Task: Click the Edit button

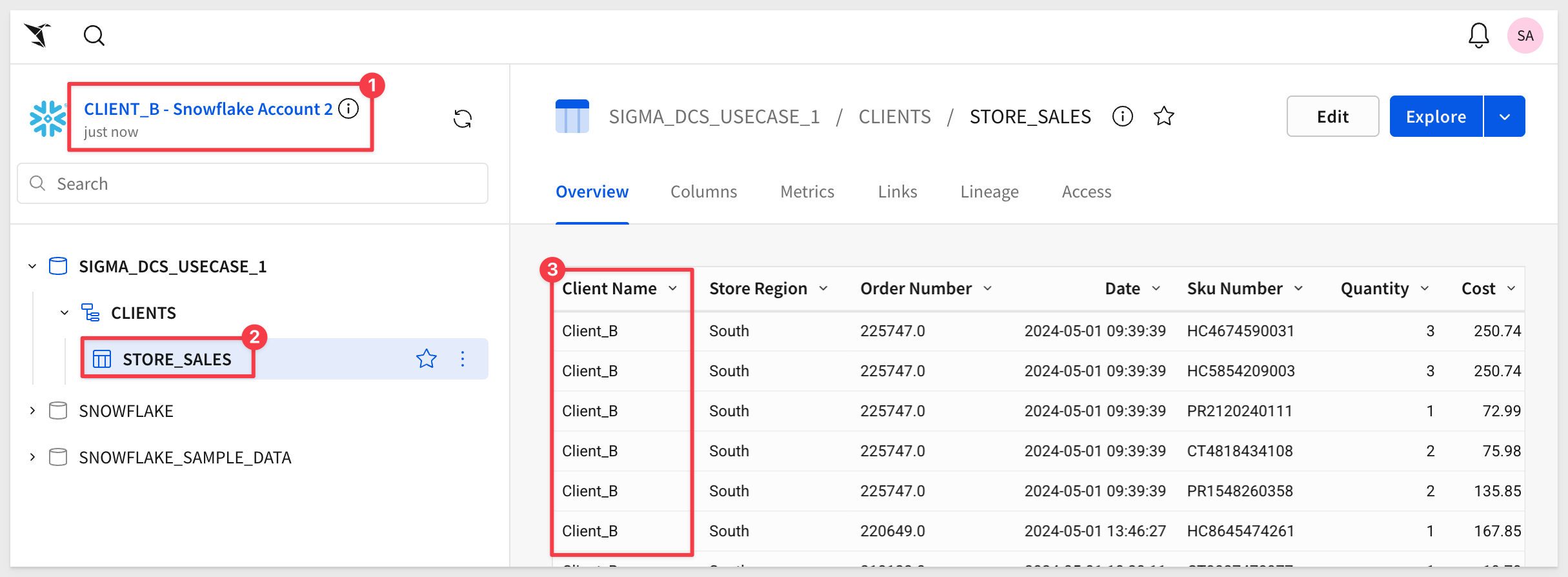Action: [1332, 116]
